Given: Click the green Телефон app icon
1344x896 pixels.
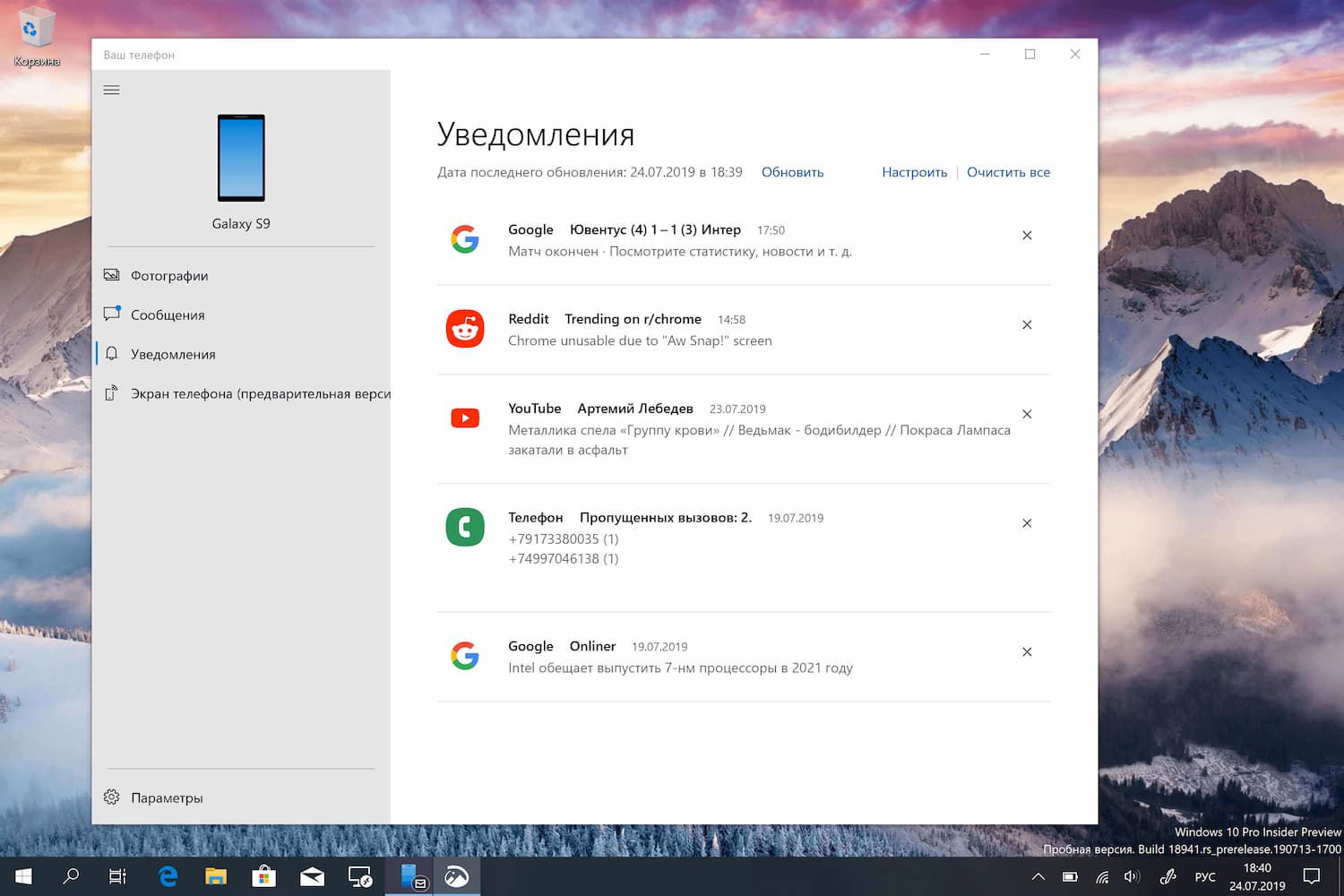Looking at the screenshot, I should pos(465,528).
